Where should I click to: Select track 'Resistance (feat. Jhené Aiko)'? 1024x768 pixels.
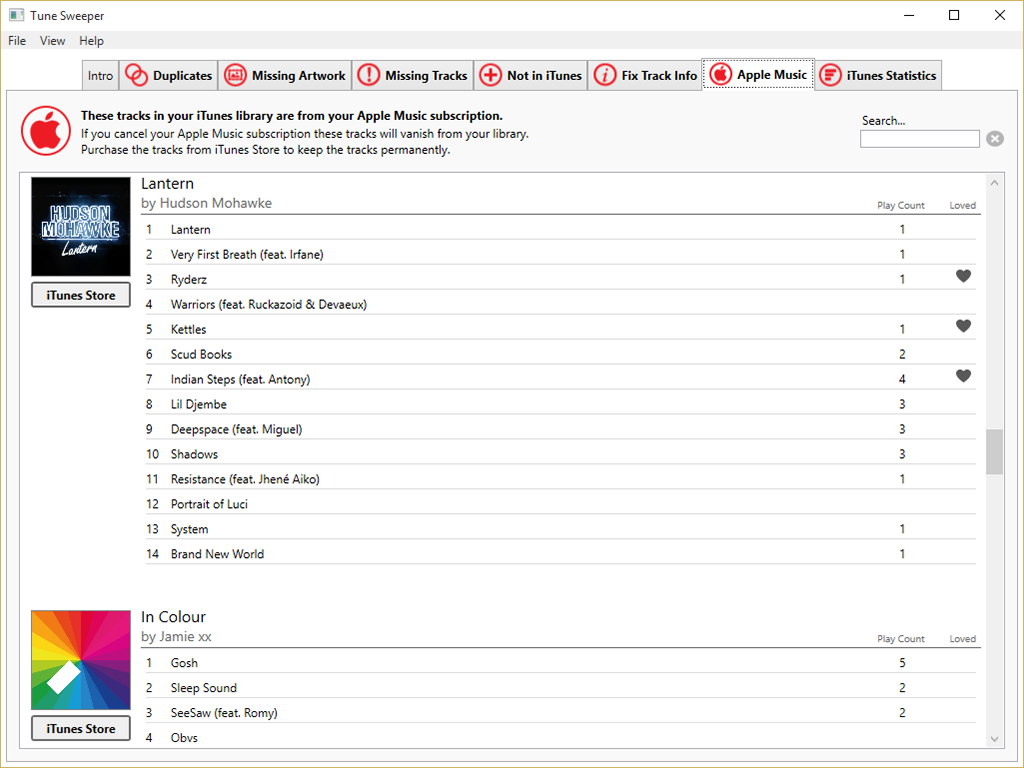560,479
